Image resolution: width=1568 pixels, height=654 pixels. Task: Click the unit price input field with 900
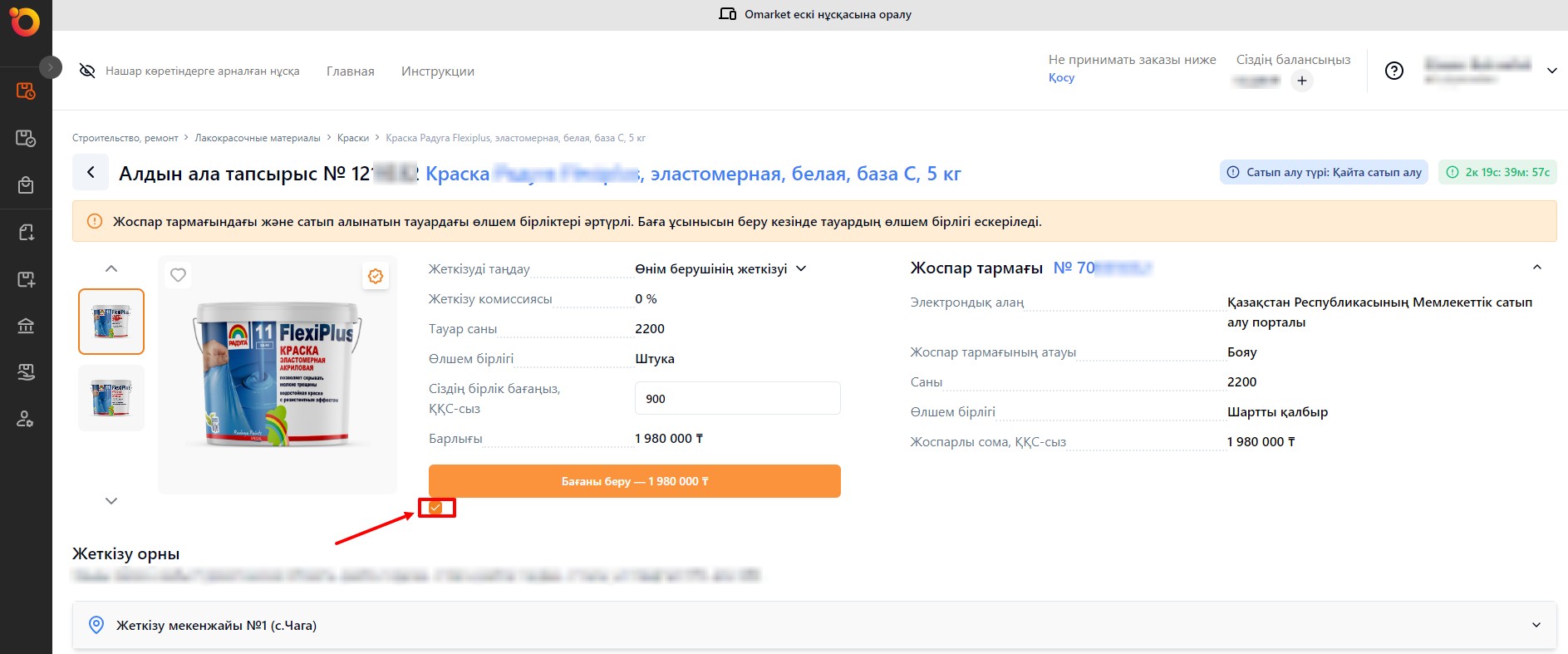738,398
